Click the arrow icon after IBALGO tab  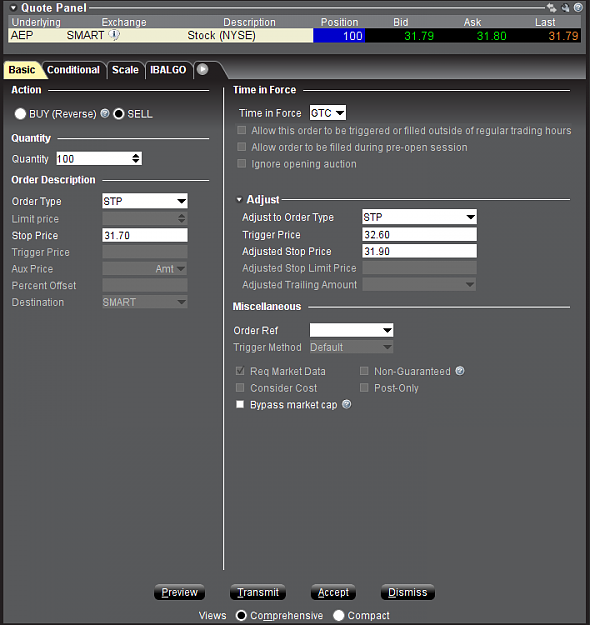click(203, 69)
